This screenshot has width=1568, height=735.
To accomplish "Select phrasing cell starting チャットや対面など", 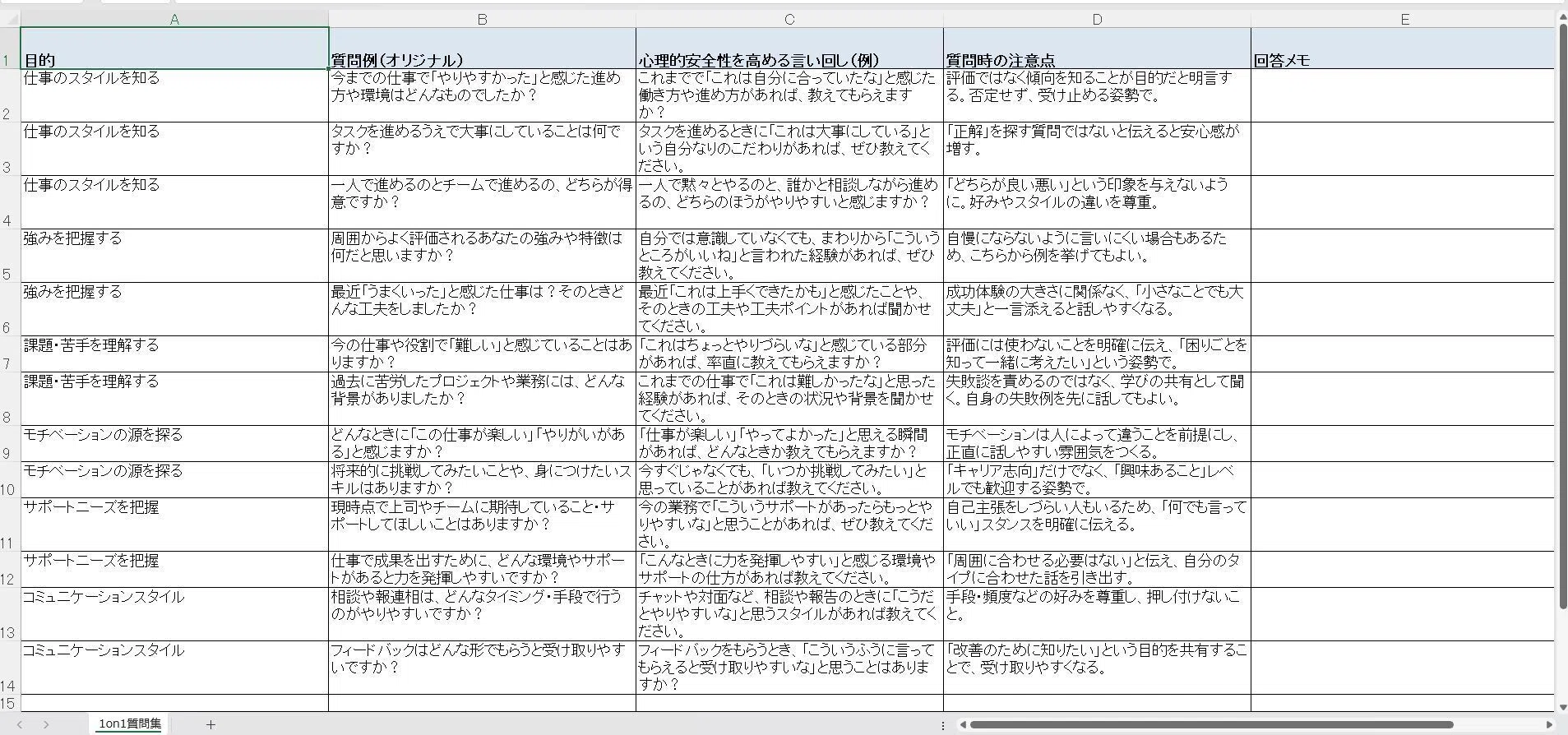I will 789,614.
